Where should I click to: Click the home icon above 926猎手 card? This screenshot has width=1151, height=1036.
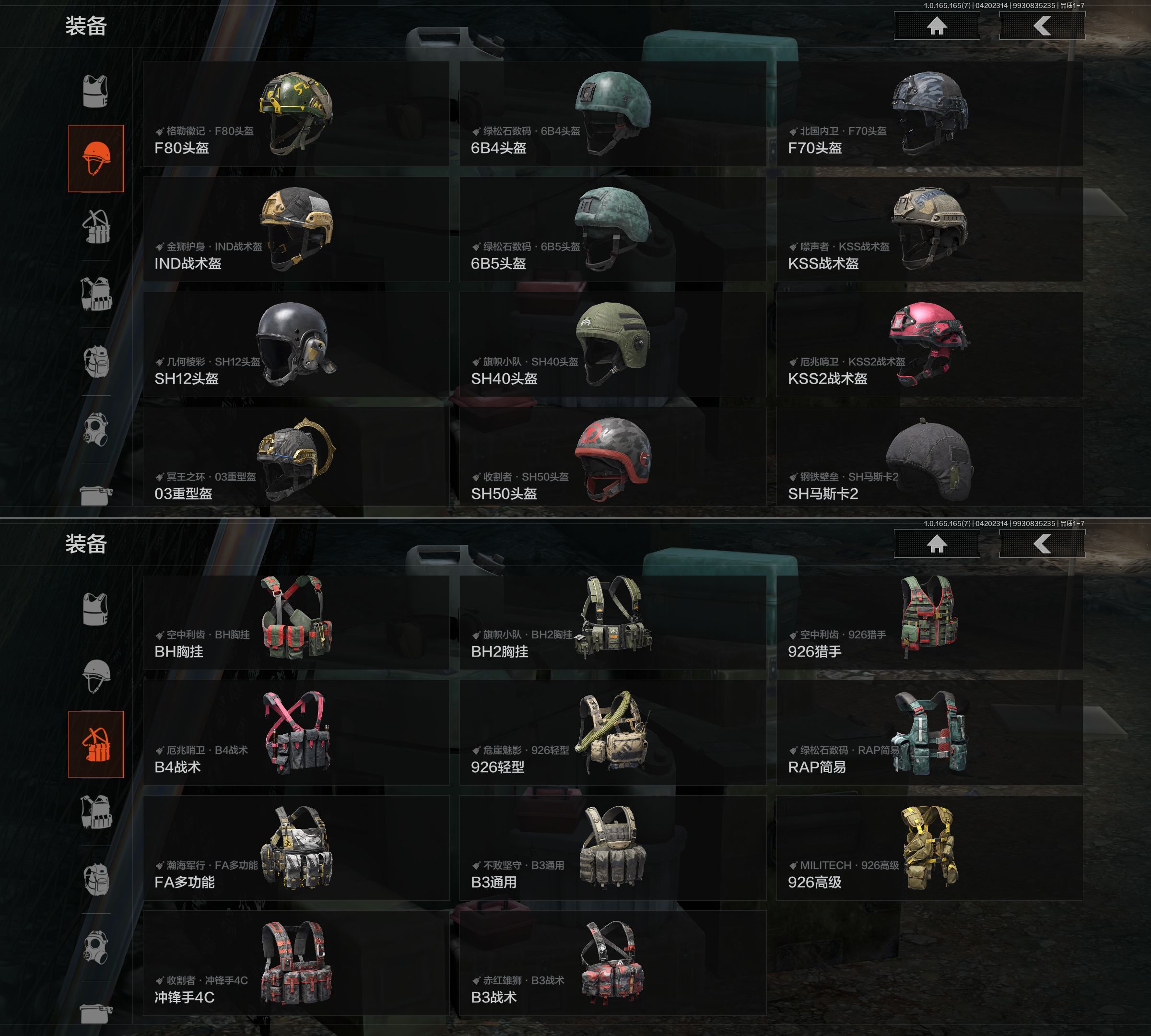(x=937, y=543)
